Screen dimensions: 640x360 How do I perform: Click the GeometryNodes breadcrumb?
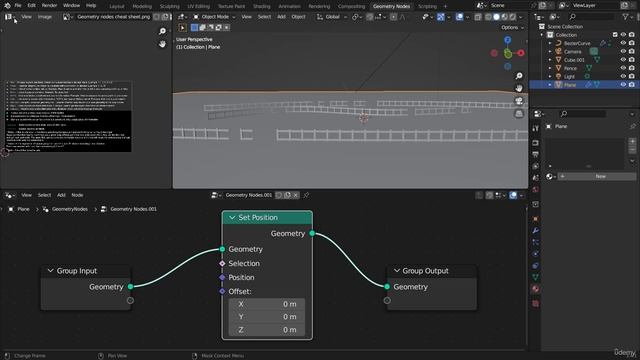pos(70,209)
